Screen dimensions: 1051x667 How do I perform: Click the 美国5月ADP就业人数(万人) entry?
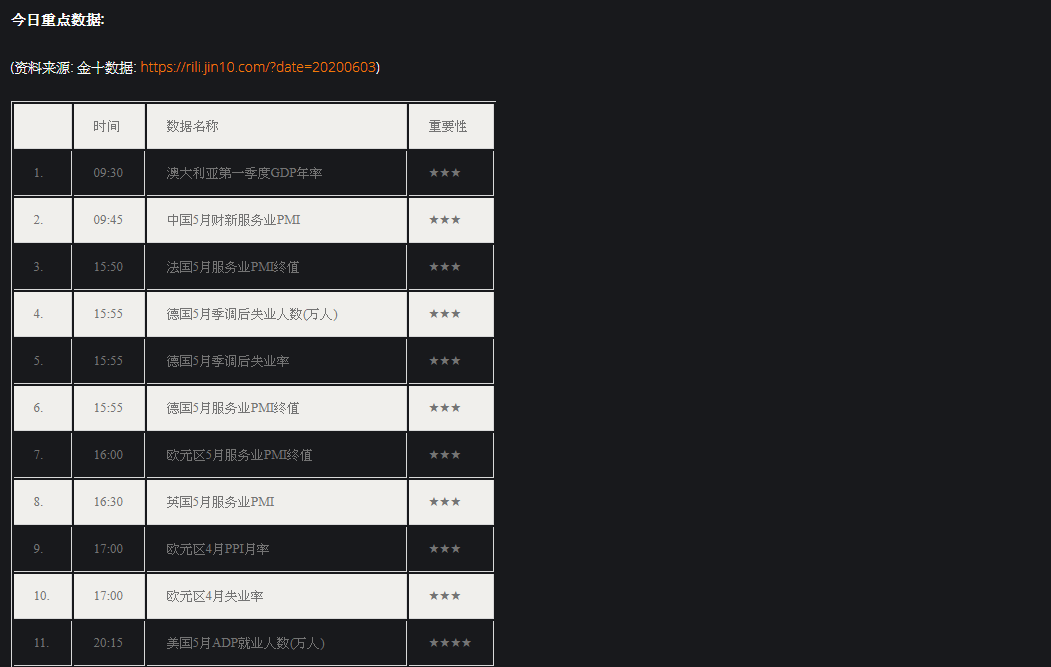click(245, 642)
